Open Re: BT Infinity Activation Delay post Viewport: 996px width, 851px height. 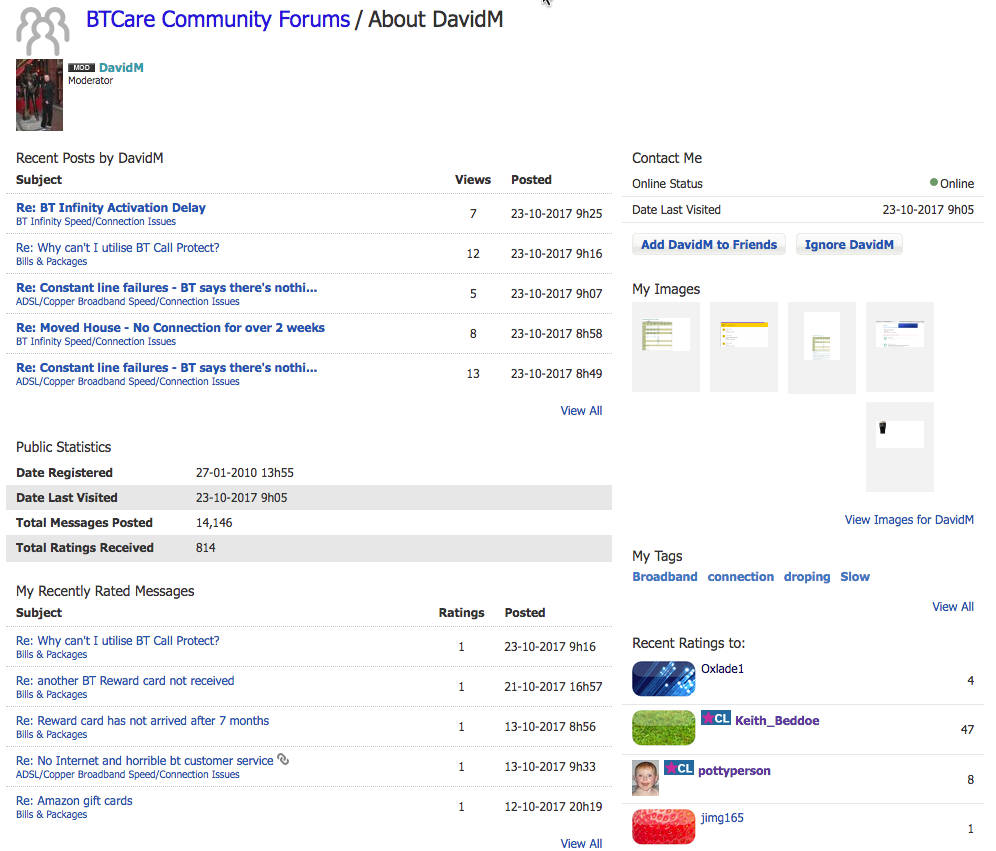point(111,208)
